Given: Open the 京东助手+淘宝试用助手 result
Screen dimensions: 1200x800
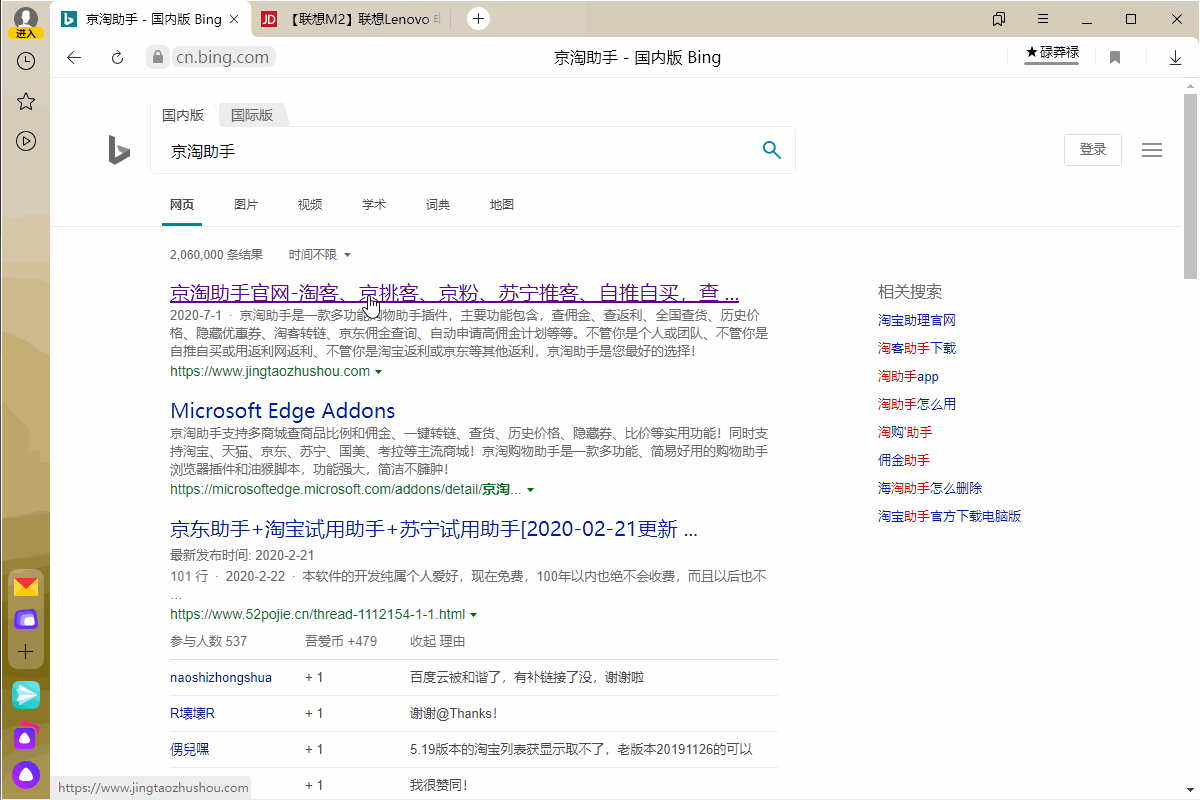Looking at the screenshot, I should [434, 529].
